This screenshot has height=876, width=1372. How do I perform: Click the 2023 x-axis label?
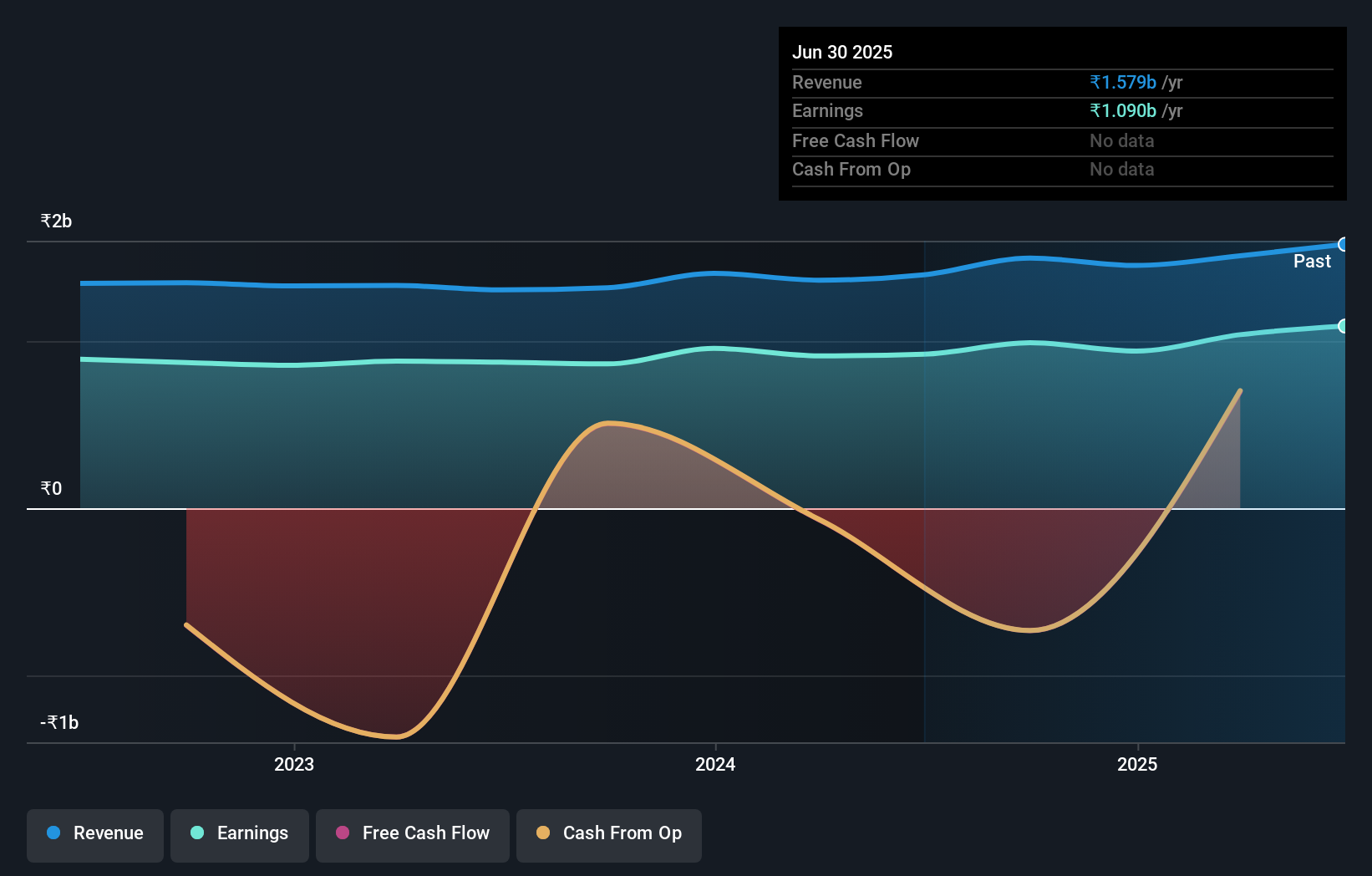294,764
